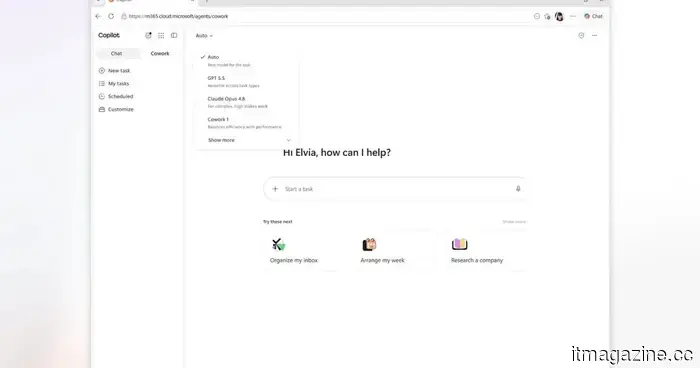700x368 pixels.
Task: Select the Cowork 1 model
Action: click(x=247, y=123)
